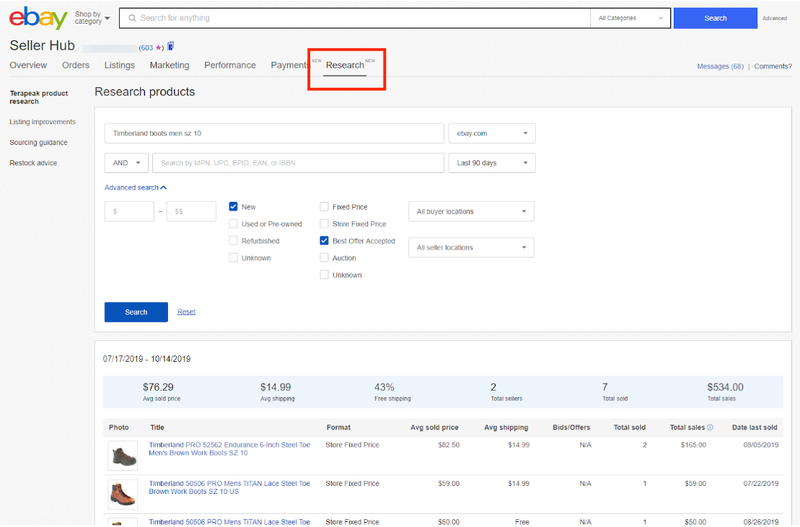Open the All Categories dropdown
Image resolution: width=800 pixels, height=527 pixels.
pyautogui.click(x=631, y=18)
